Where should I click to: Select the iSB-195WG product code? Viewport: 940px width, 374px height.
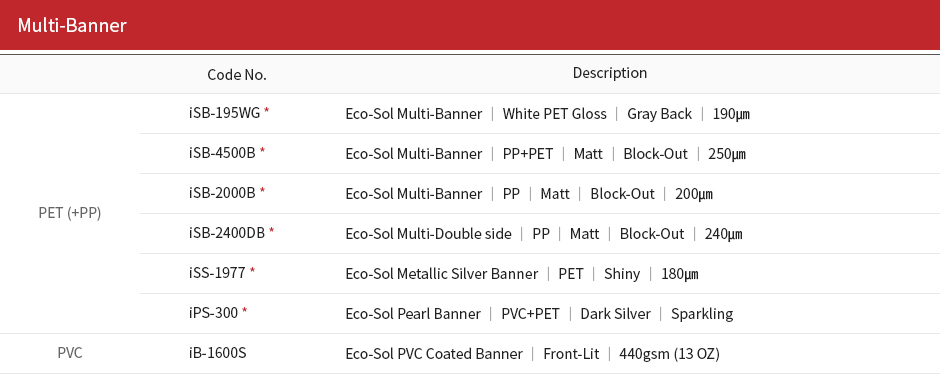tap(224, 113)
